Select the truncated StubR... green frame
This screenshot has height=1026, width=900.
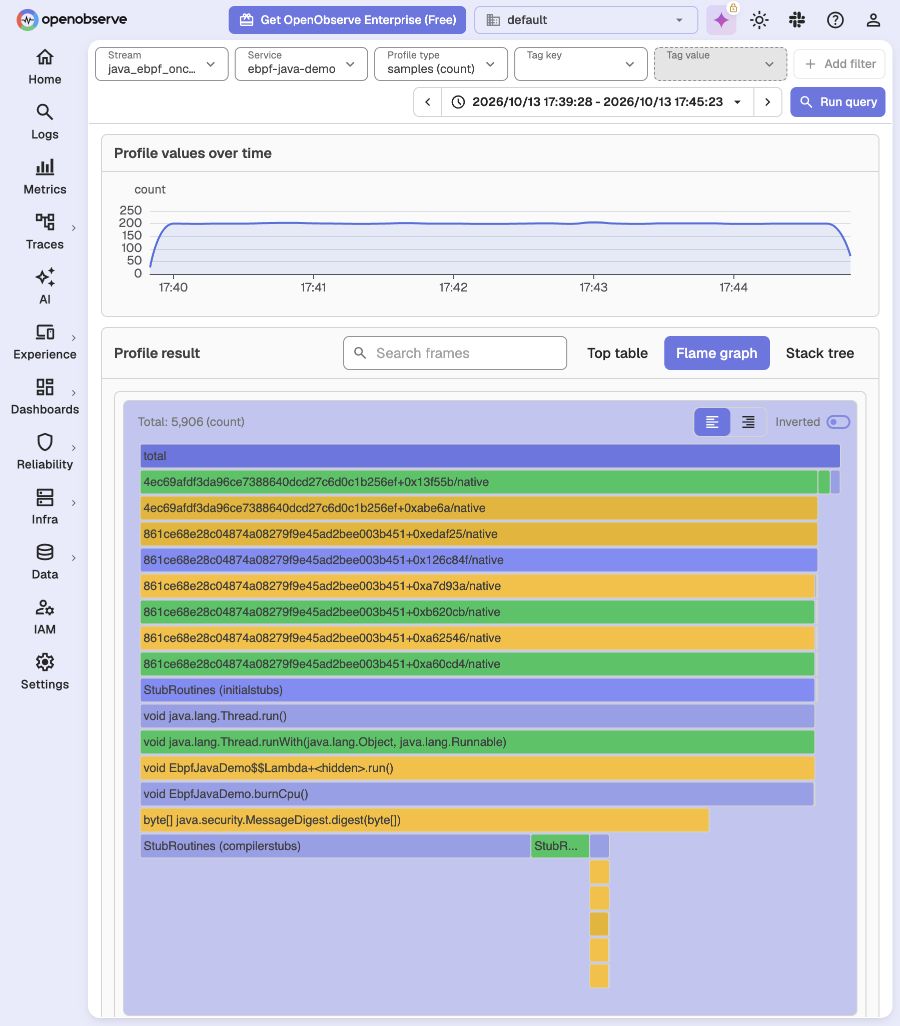click(x=560, y=846)
